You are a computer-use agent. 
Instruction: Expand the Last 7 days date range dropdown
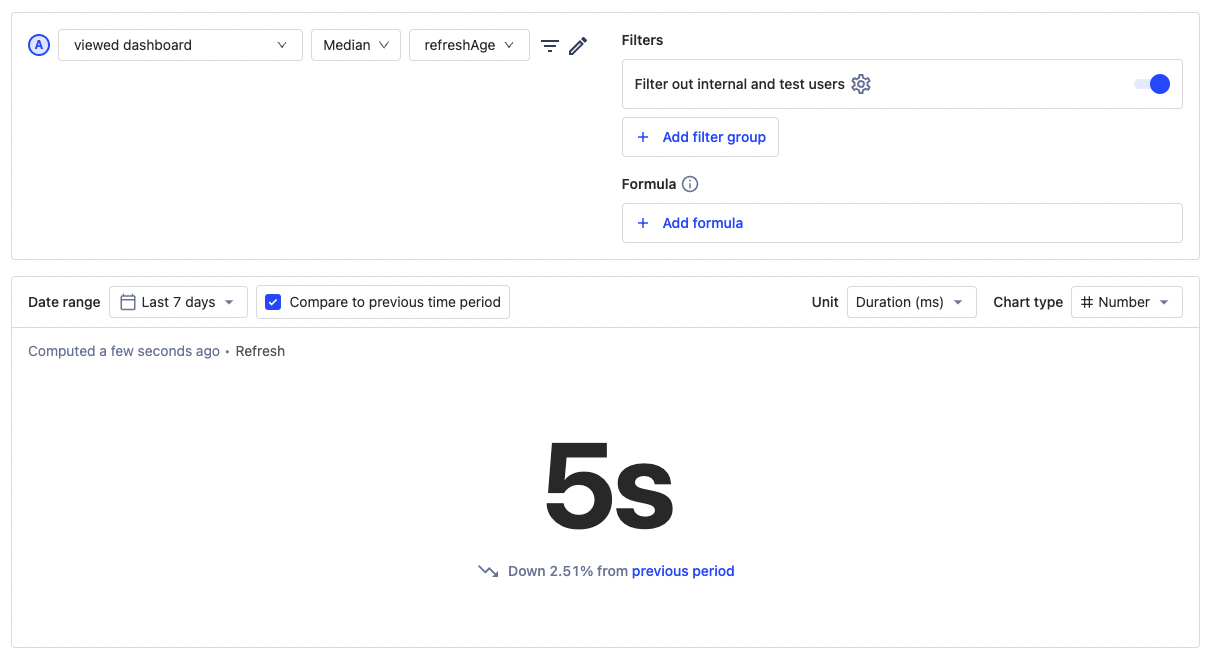[178, 301]
